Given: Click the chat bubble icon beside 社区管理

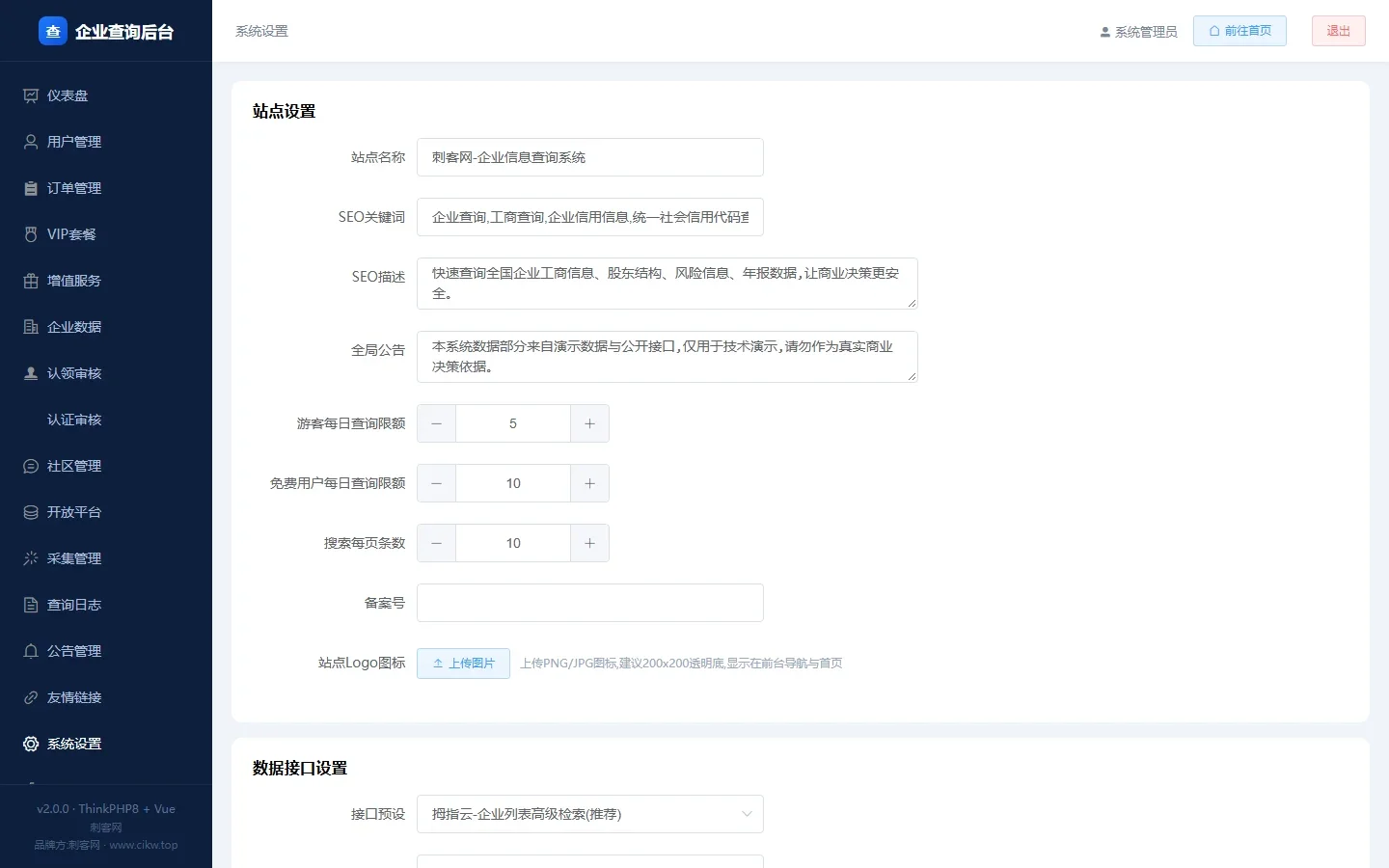Looking at the screenshot, I should (x=31, y=466).
